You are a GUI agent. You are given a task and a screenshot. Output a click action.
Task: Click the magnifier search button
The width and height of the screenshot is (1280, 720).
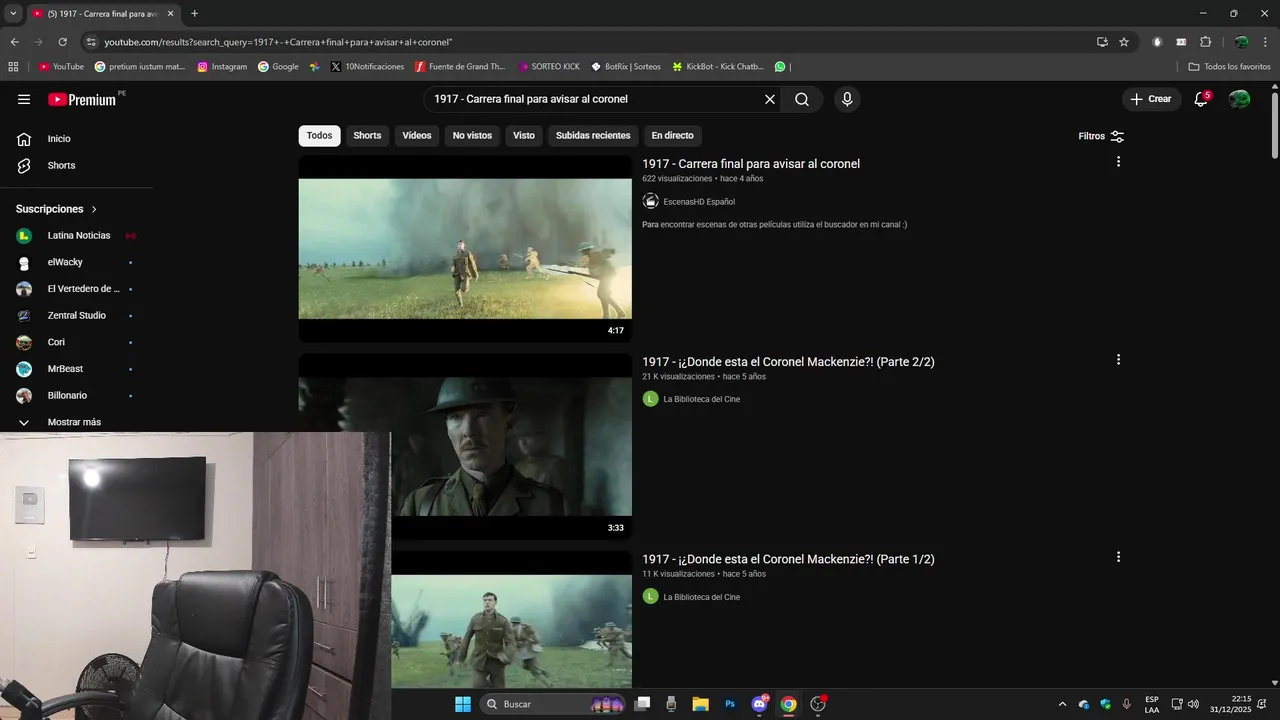(x=802, y=99)
